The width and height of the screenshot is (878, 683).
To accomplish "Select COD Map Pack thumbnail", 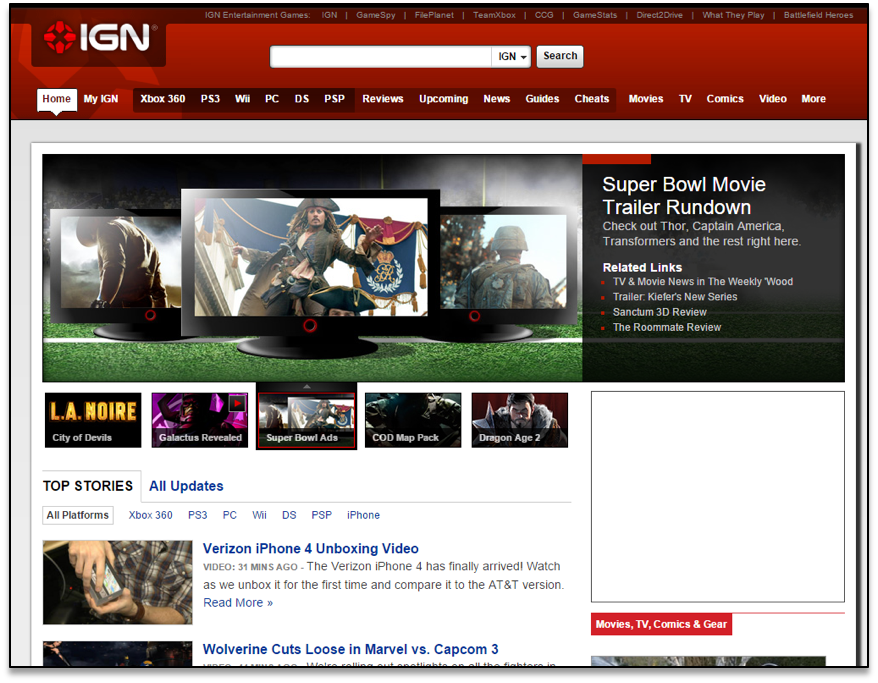I will tap(413, 420).
